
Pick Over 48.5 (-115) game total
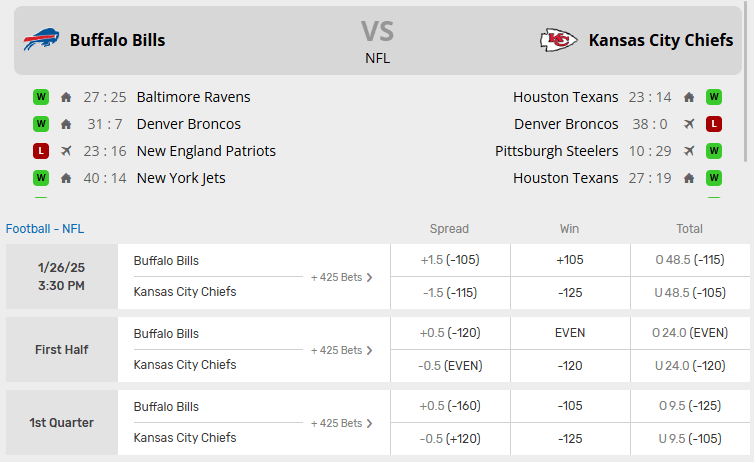(x=690, y=260)
